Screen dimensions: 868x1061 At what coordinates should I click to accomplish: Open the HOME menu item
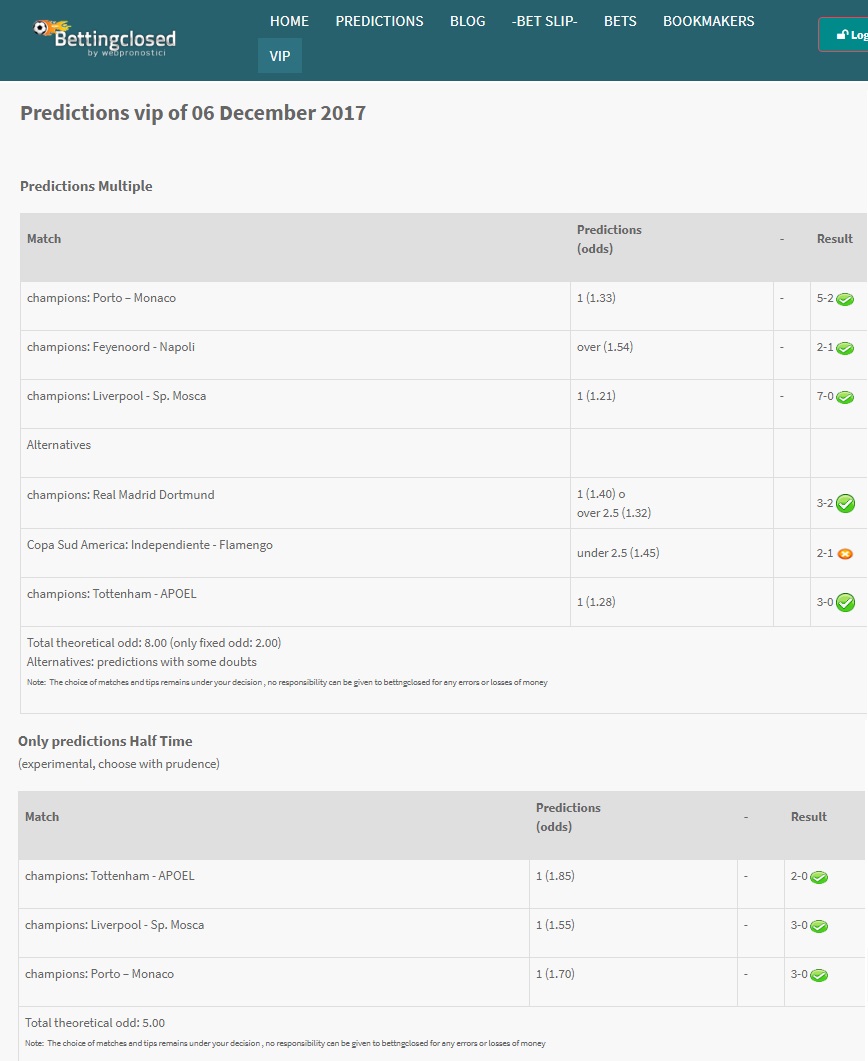point(289,21)
